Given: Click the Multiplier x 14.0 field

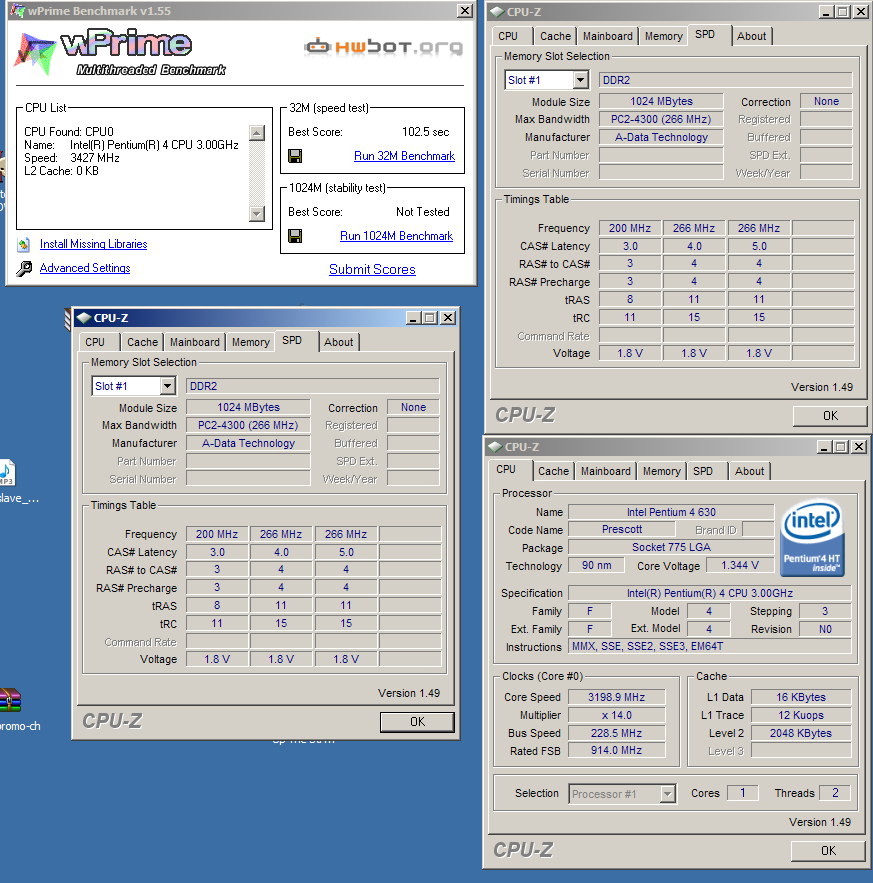Looking at the screenshot, I should 617,715.
